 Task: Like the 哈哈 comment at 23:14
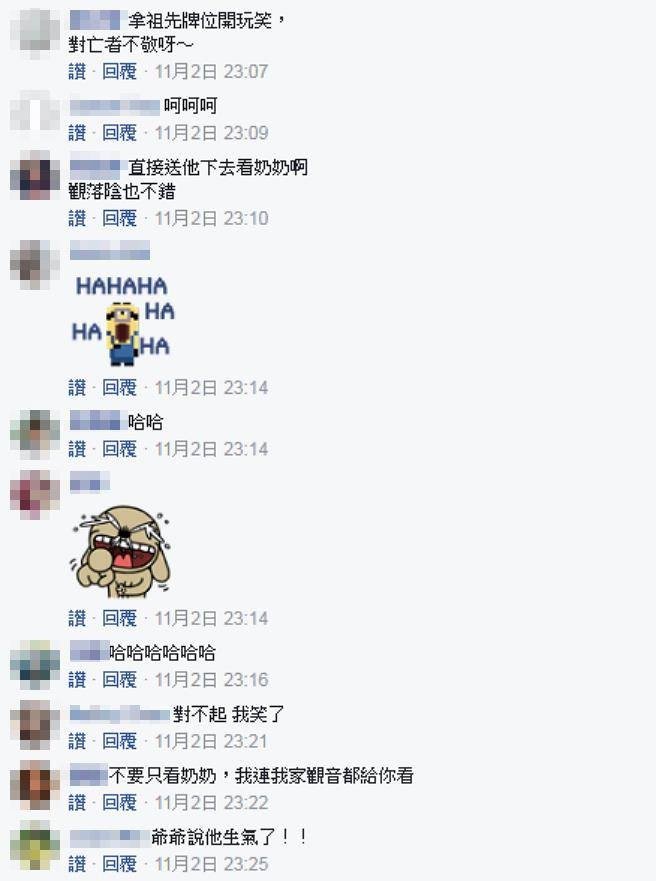77,449
